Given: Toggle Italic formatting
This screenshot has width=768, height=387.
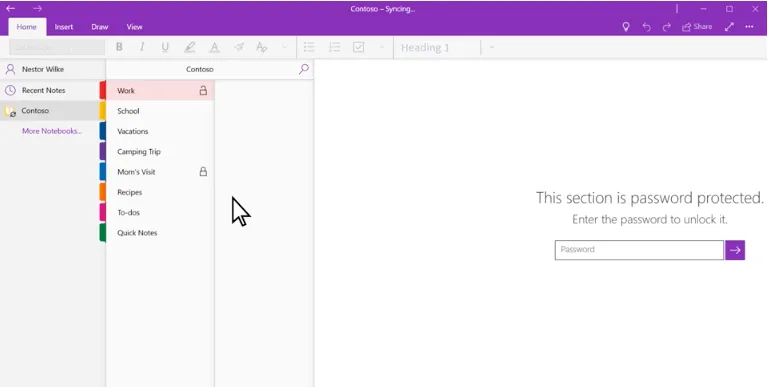Looking at the screenshot, I should 142,47.
